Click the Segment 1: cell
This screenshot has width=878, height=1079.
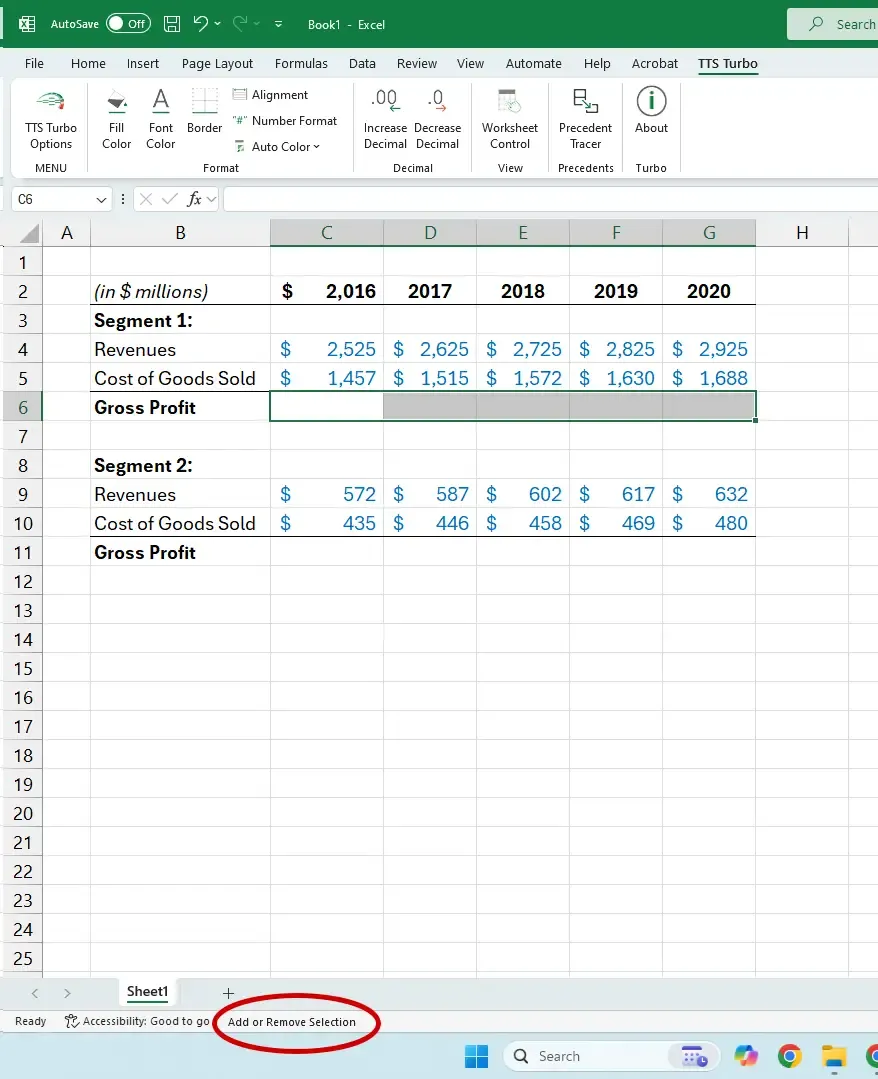pos(180,320)
